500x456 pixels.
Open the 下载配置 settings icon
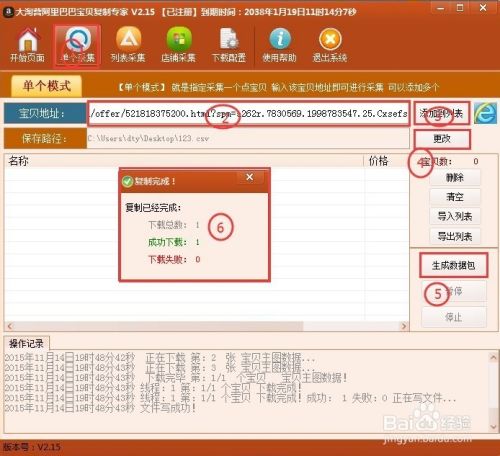(x=229, y=45)
